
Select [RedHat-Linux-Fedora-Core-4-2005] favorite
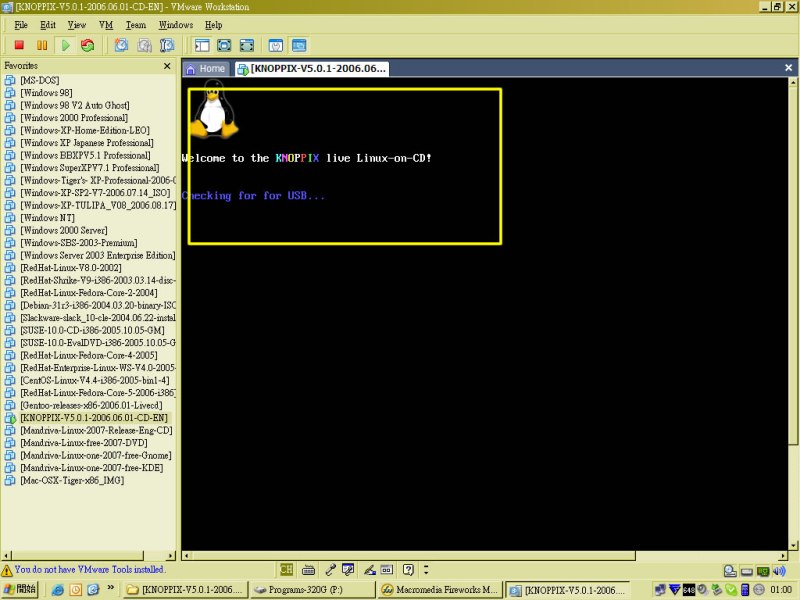point(89,355)
